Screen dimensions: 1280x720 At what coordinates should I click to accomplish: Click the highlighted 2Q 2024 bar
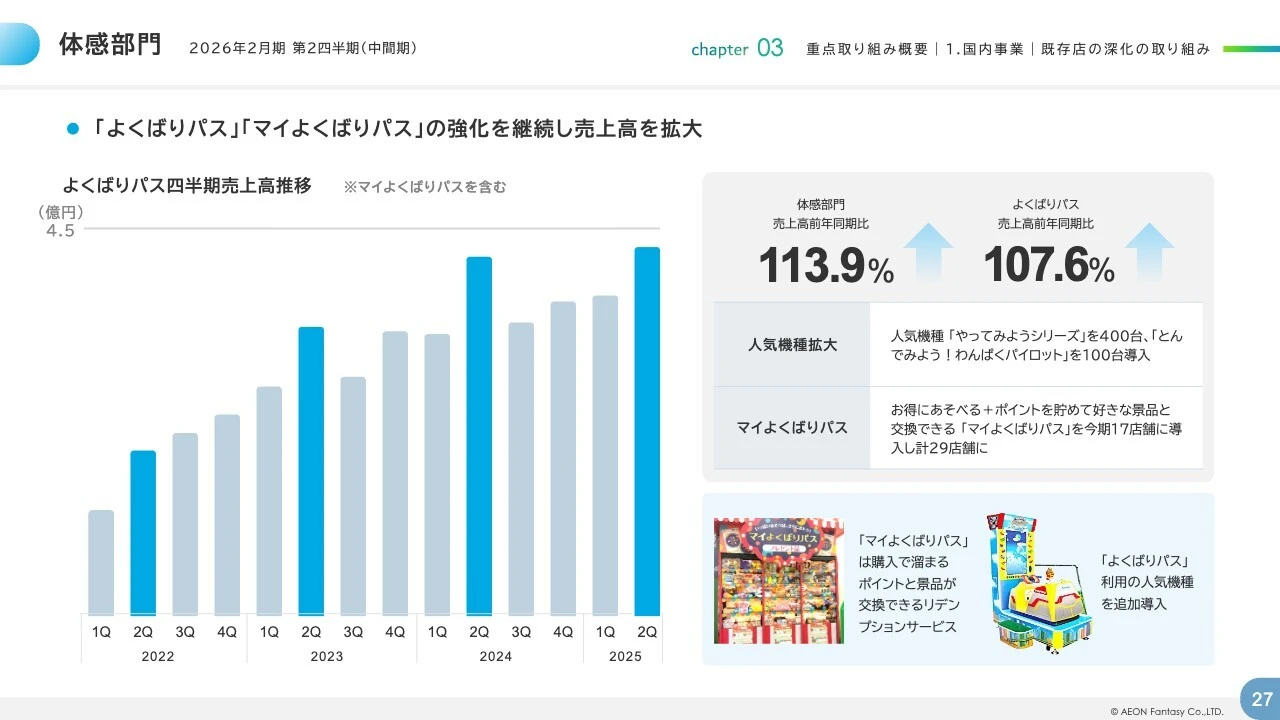[479, 436]
